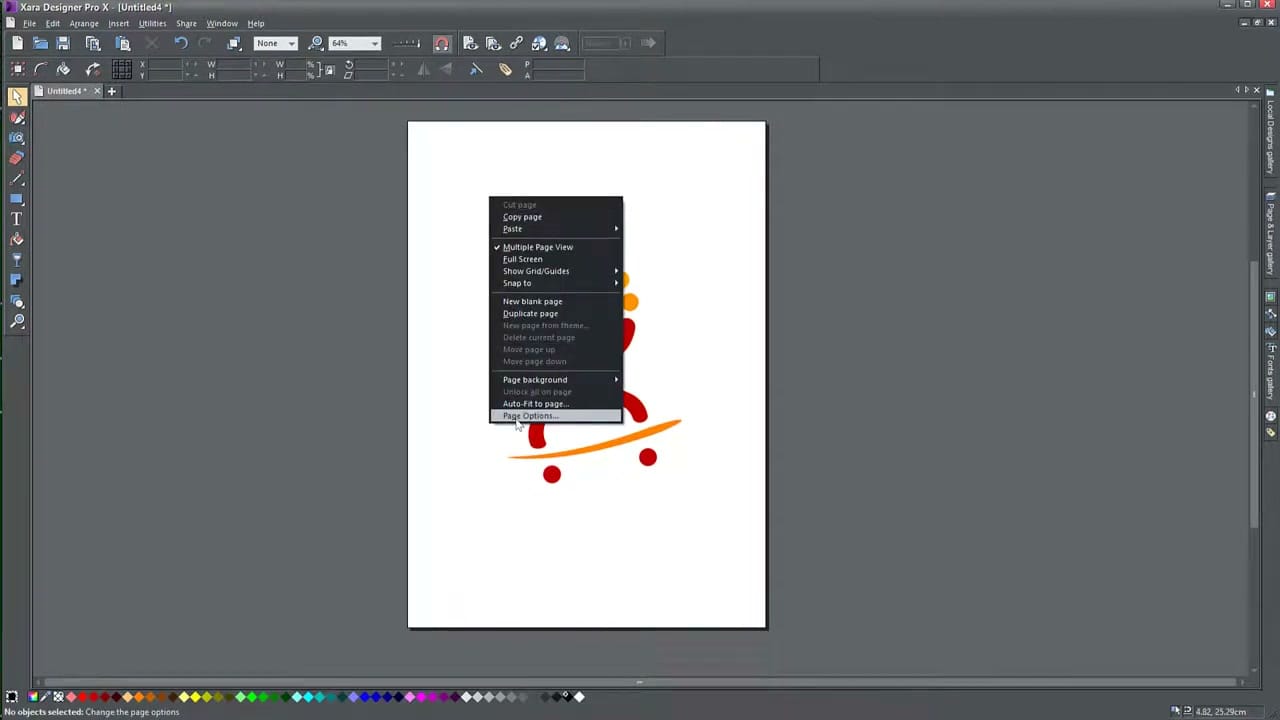Choose Duplicate page from the context menu
Screen dimensions: 1280x720
point(530,313)
